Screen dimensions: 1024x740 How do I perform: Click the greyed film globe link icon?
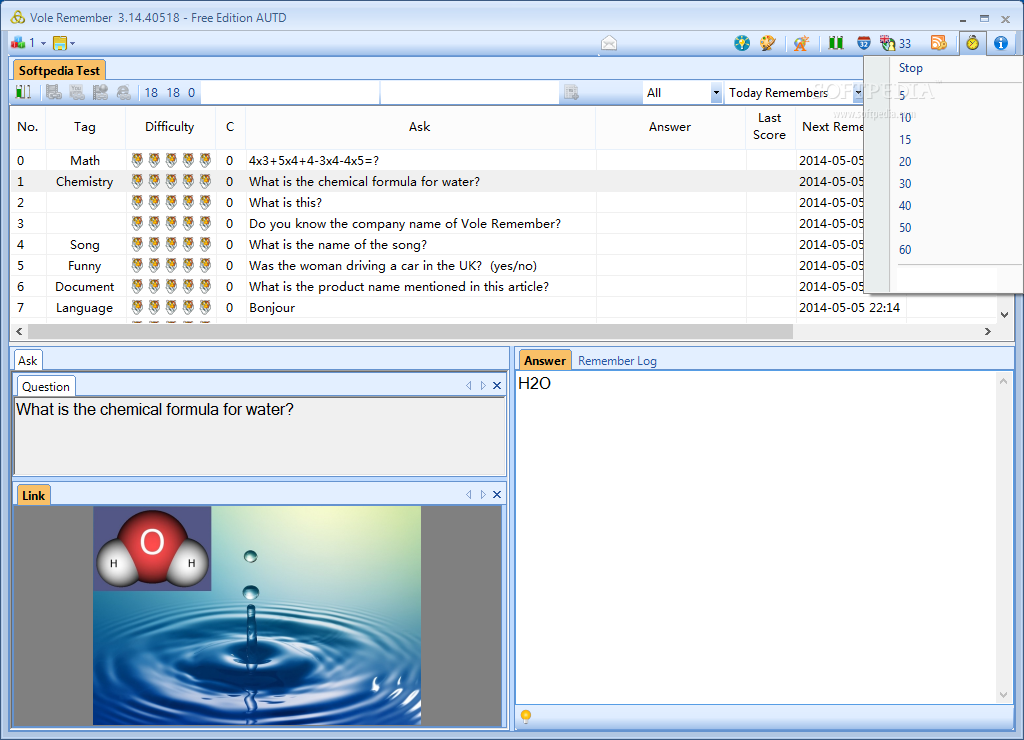(100, 92)
